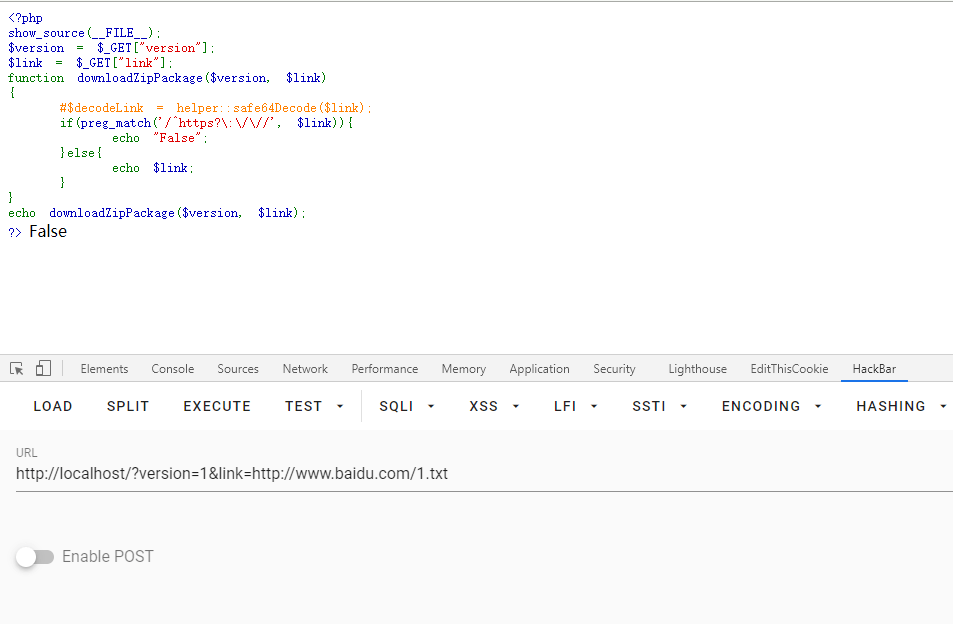This screenshot has height=624, width=953.
Task: Click the inspect element picker icon
Action: [x=17, y=369]
